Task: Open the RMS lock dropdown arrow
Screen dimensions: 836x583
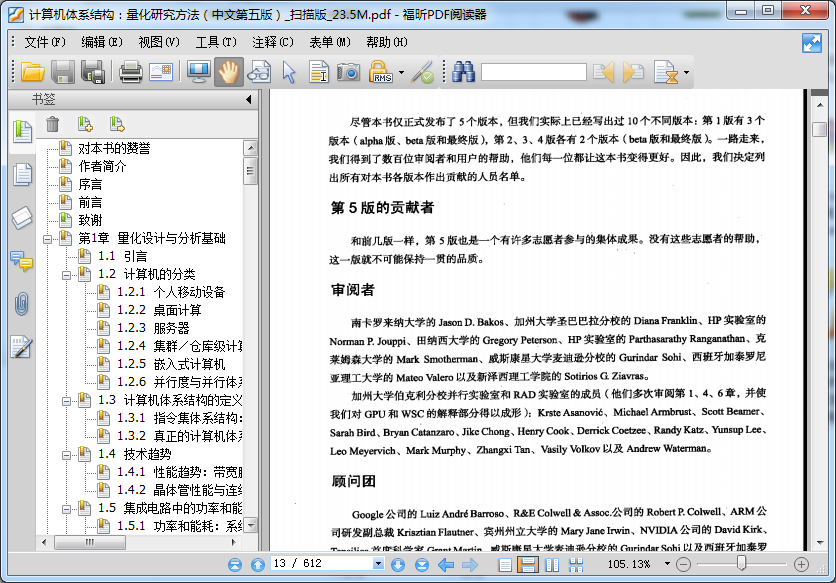Action: click(x=401, y=73)
